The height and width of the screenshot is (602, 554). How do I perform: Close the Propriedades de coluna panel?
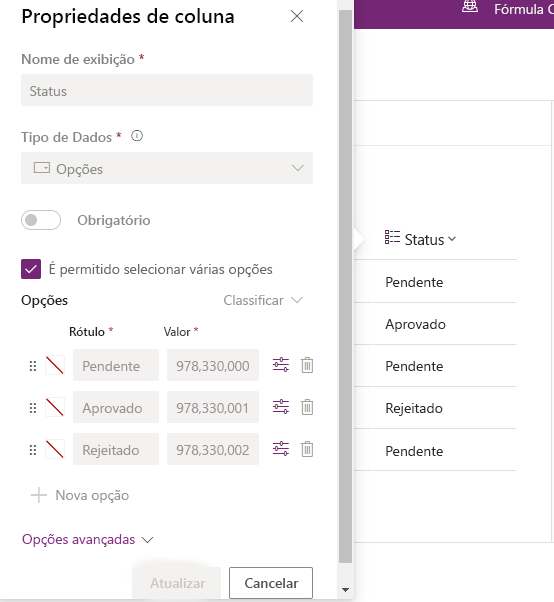click(x=297, y=16)
